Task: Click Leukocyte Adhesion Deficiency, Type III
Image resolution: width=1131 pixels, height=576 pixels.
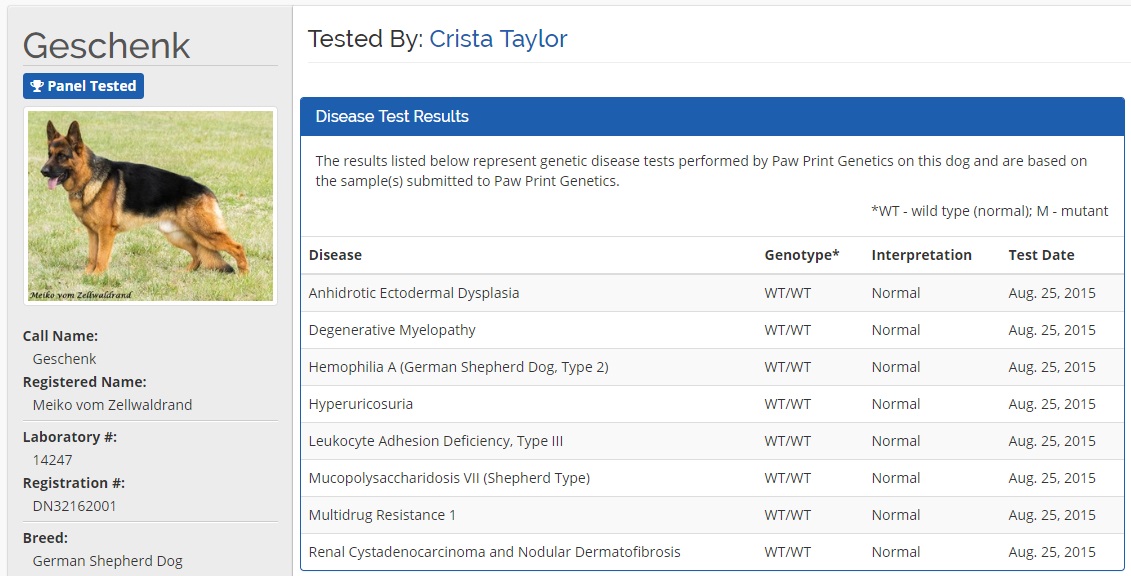Action: point(436,441)
